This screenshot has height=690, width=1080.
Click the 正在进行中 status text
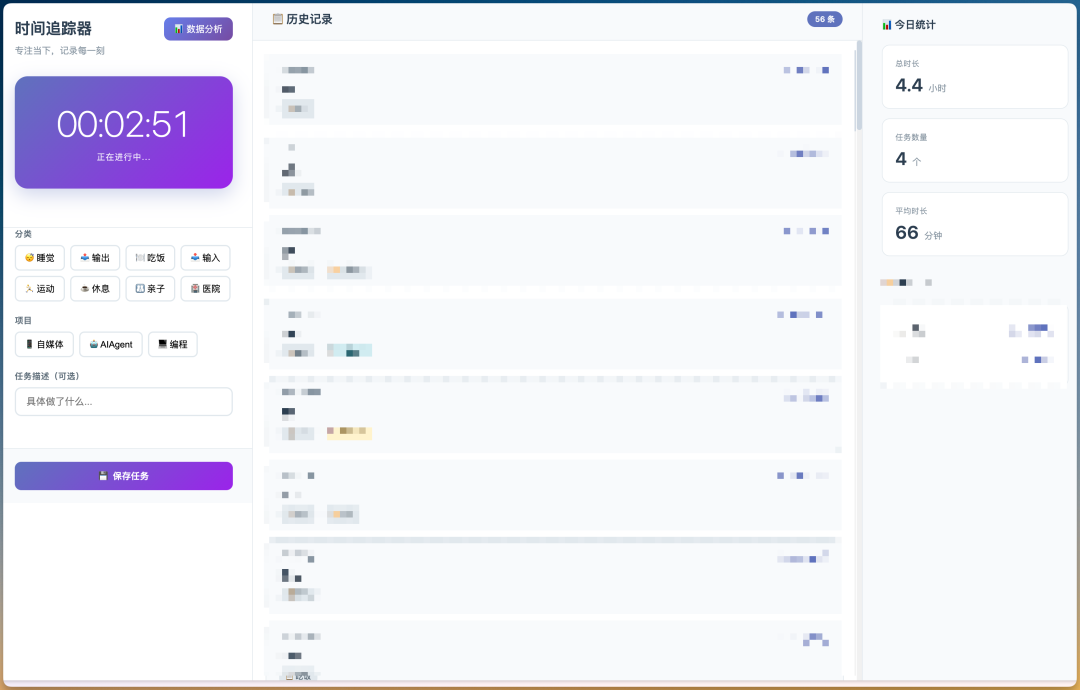[123, 157]
